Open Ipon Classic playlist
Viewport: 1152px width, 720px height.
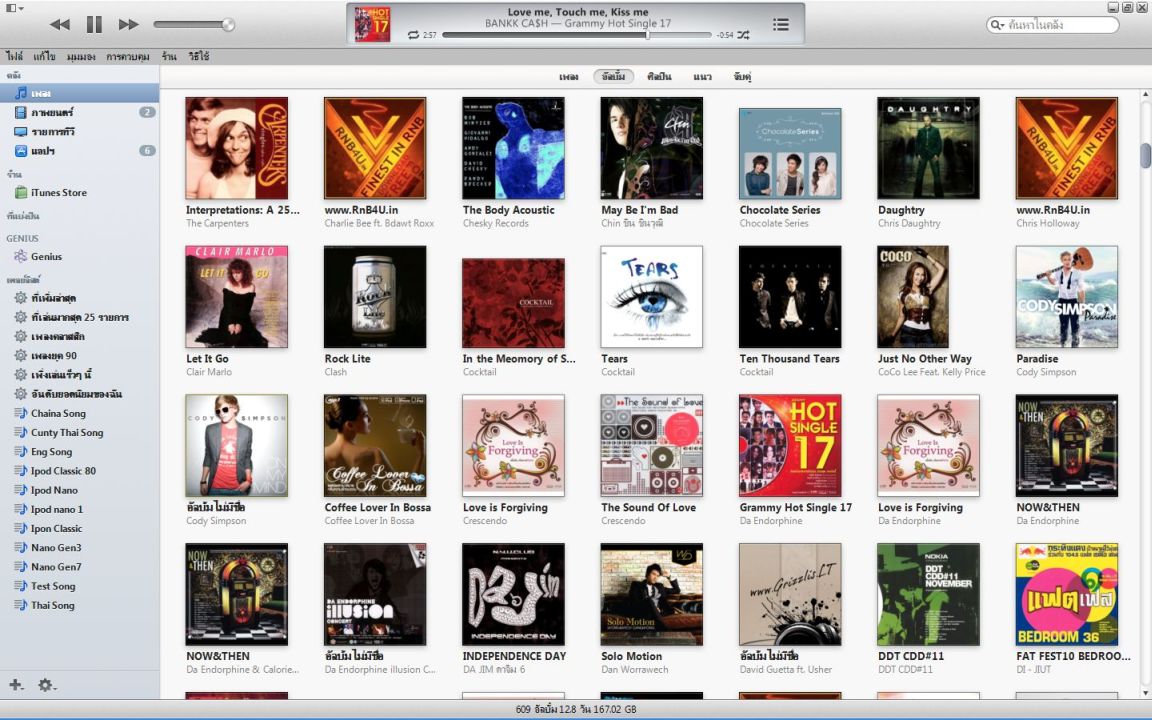click(x=79, y=528)
